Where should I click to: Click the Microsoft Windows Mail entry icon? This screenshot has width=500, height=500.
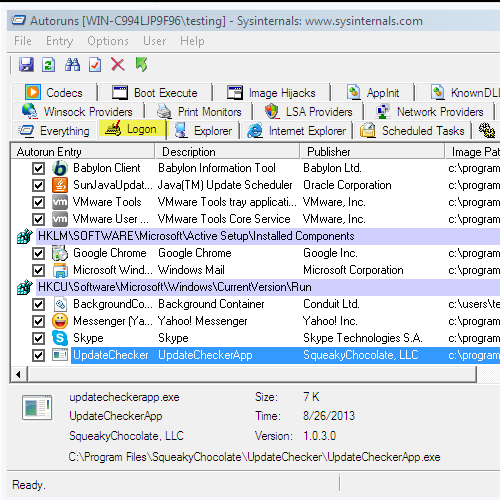[60, 270]
